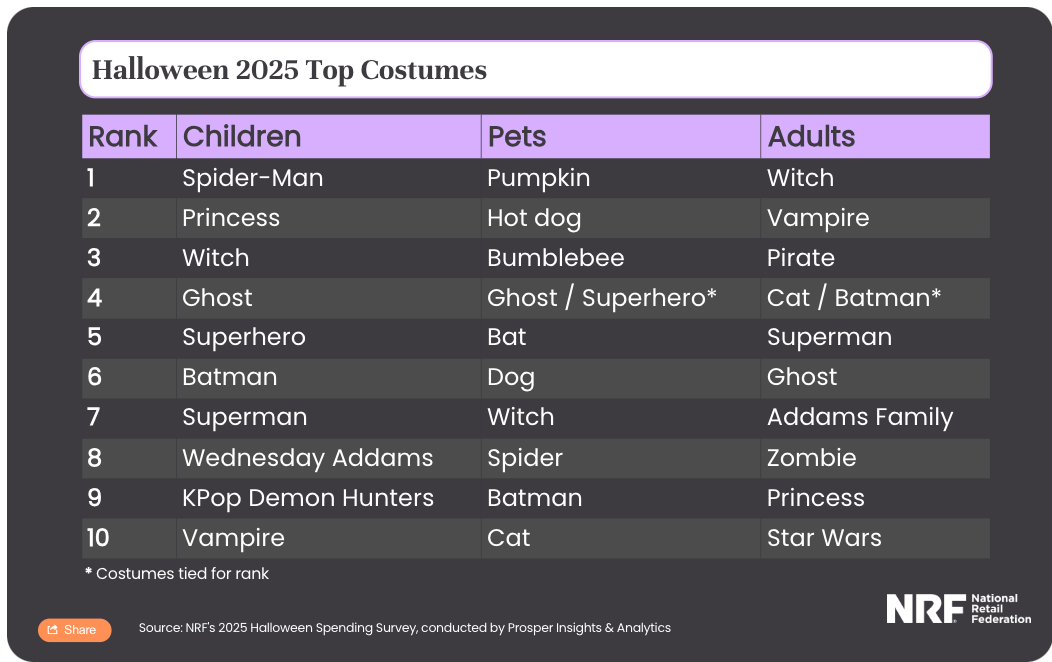Click the Cat / Batman* adults cell

(x=853, y=298)
